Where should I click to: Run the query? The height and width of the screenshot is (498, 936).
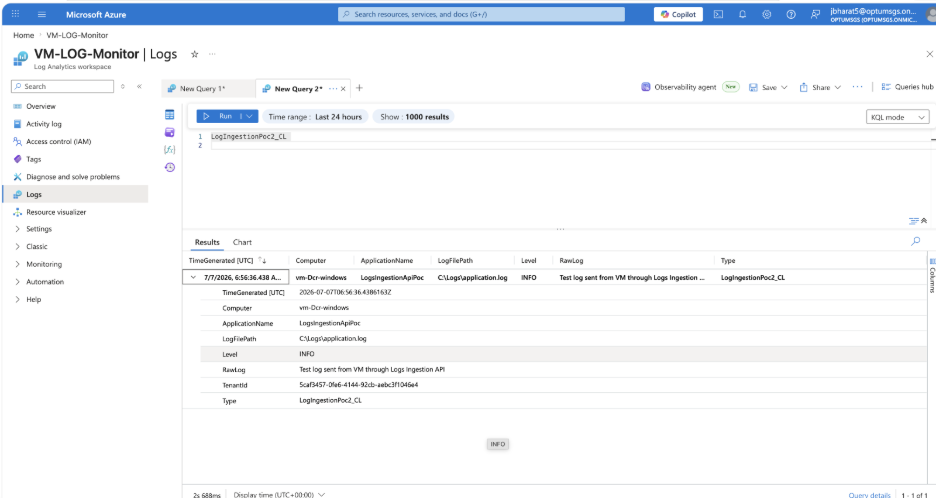tap(218, 116)
